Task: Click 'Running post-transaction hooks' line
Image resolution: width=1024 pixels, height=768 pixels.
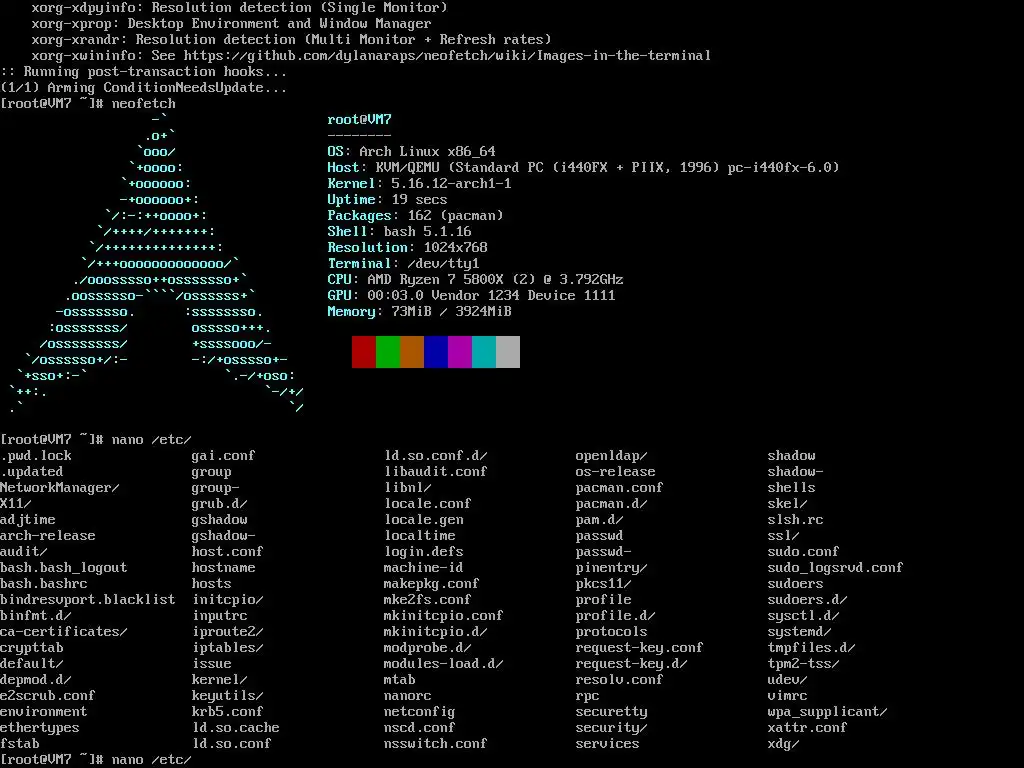Action: [x=144, y=72]
